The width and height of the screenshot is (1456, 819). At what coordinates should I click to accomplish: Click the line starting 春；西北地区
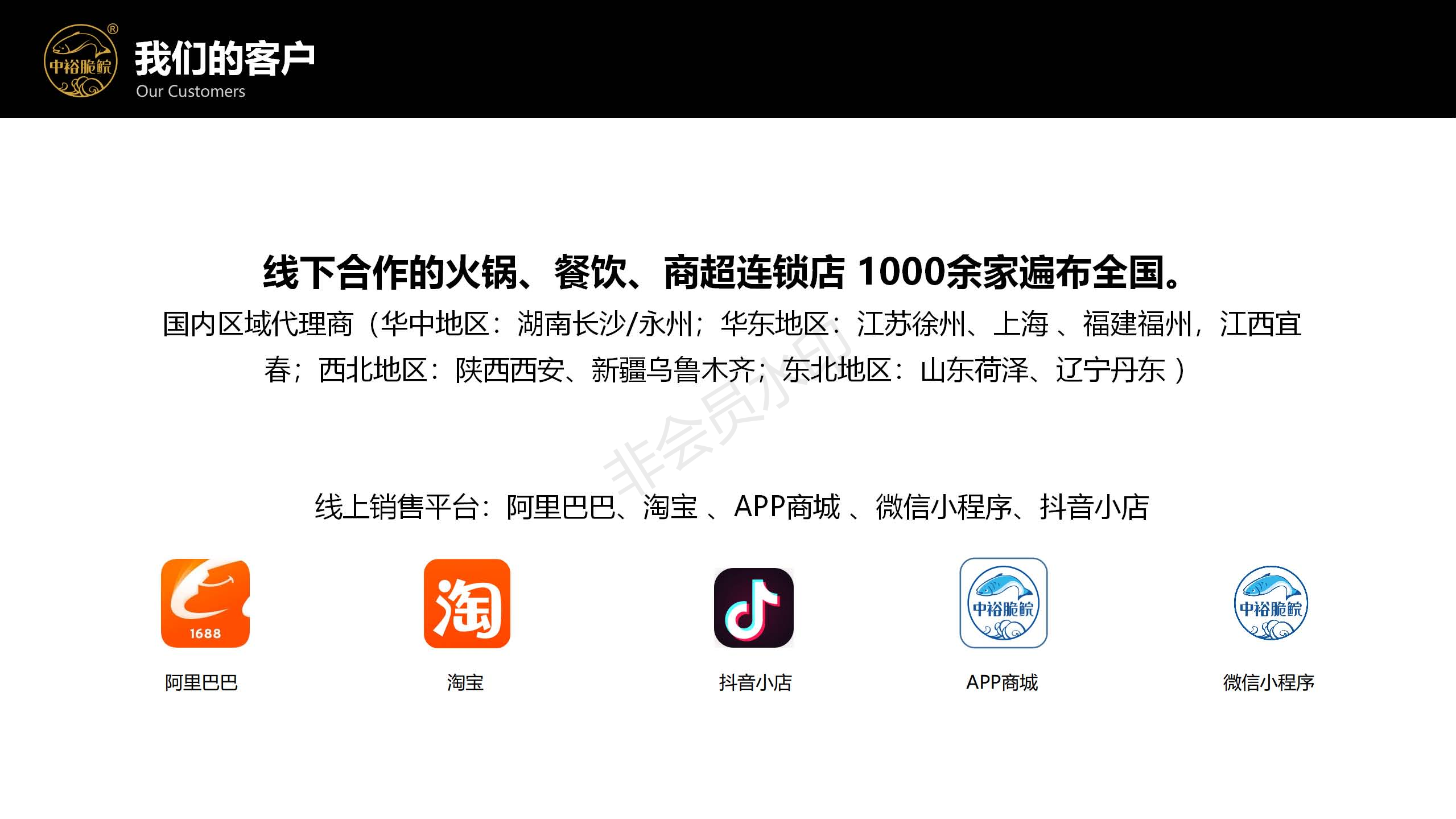(725, 370)
